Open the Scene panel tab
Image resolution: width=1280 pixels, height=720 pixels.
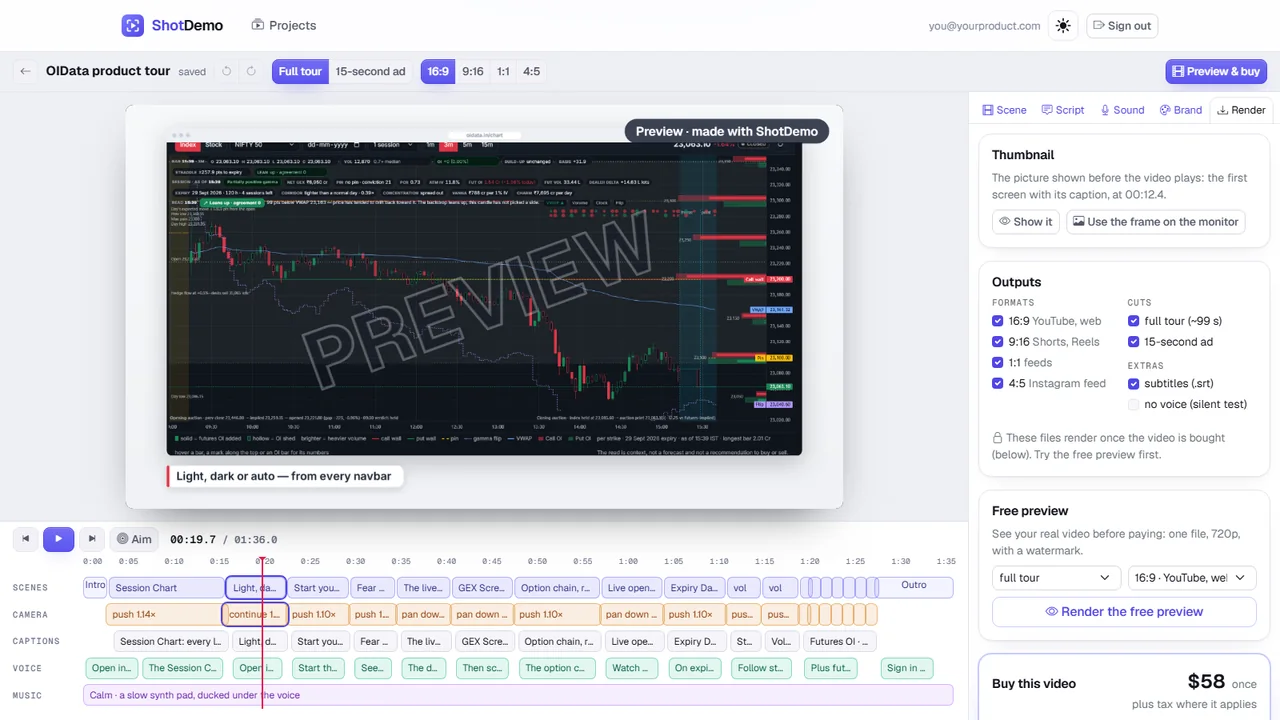(x=1005, y=110)
